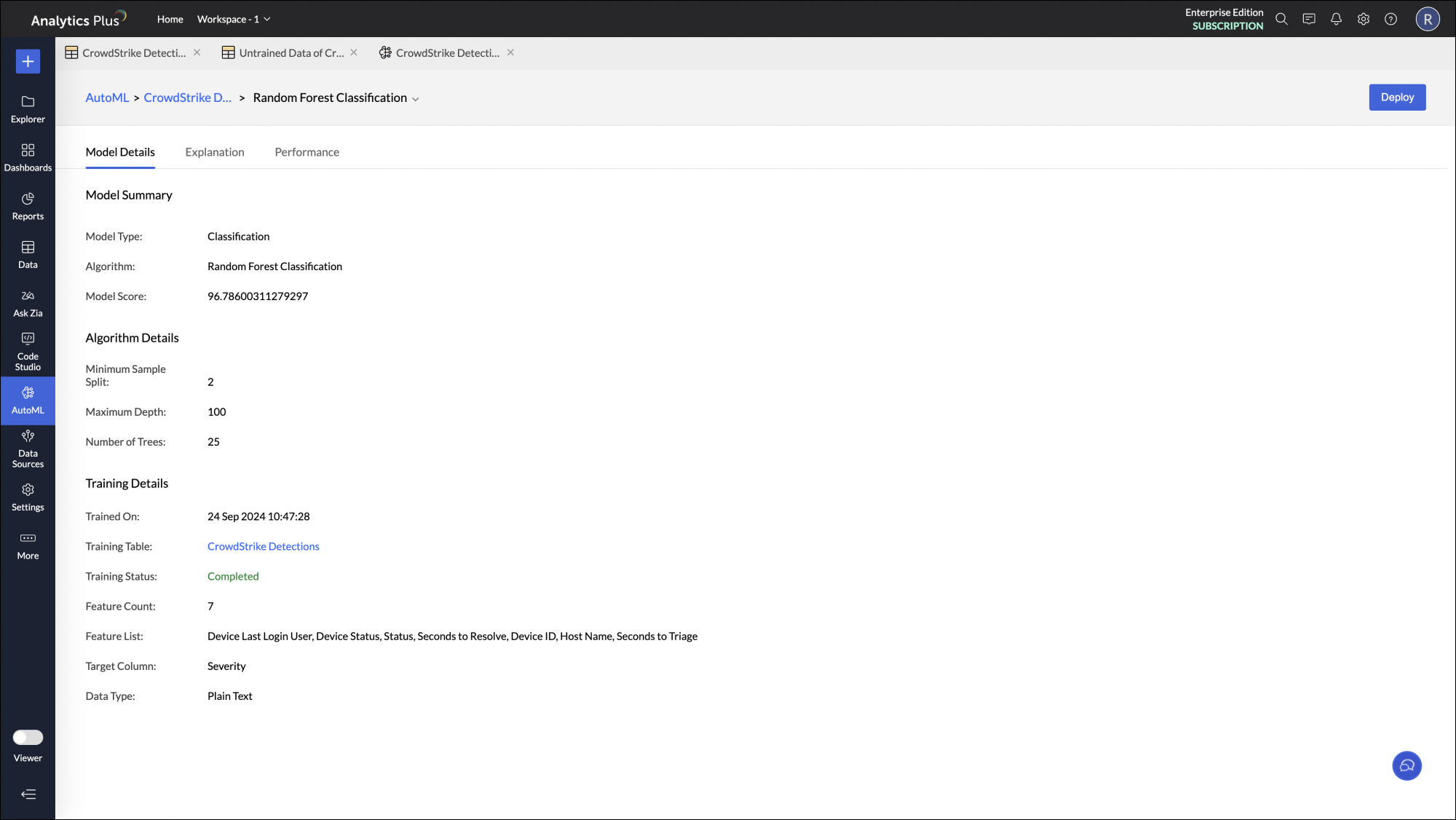Open the user profile avatar

(1427, 20)
